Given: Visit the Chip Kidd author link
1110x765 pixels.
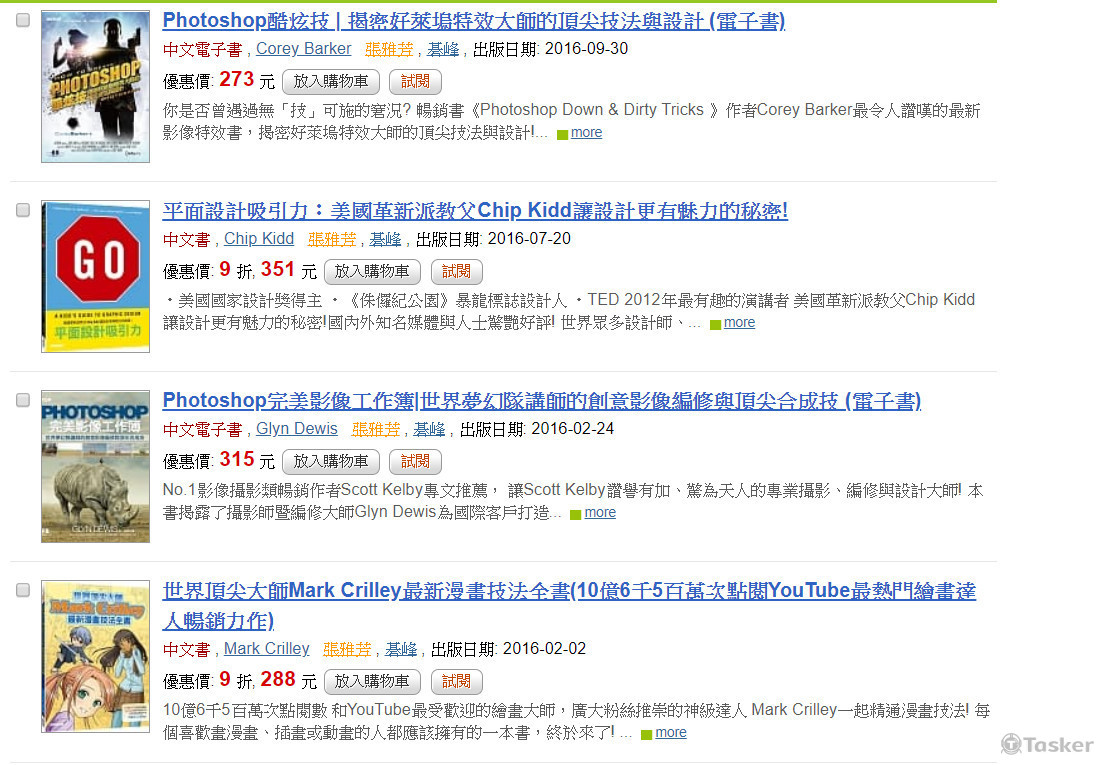Looking at the screenshot, I should pos(259,238).
